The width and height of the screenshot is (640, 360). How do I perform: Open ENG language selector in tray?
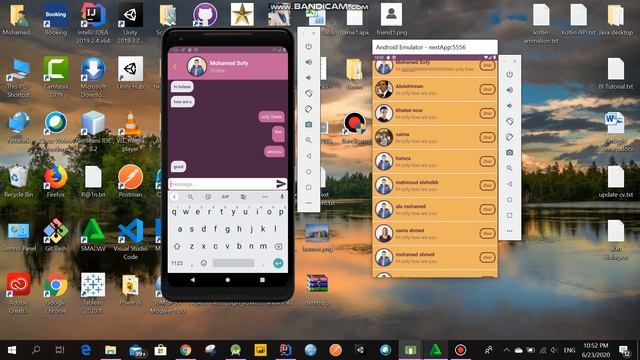[569, 350]
